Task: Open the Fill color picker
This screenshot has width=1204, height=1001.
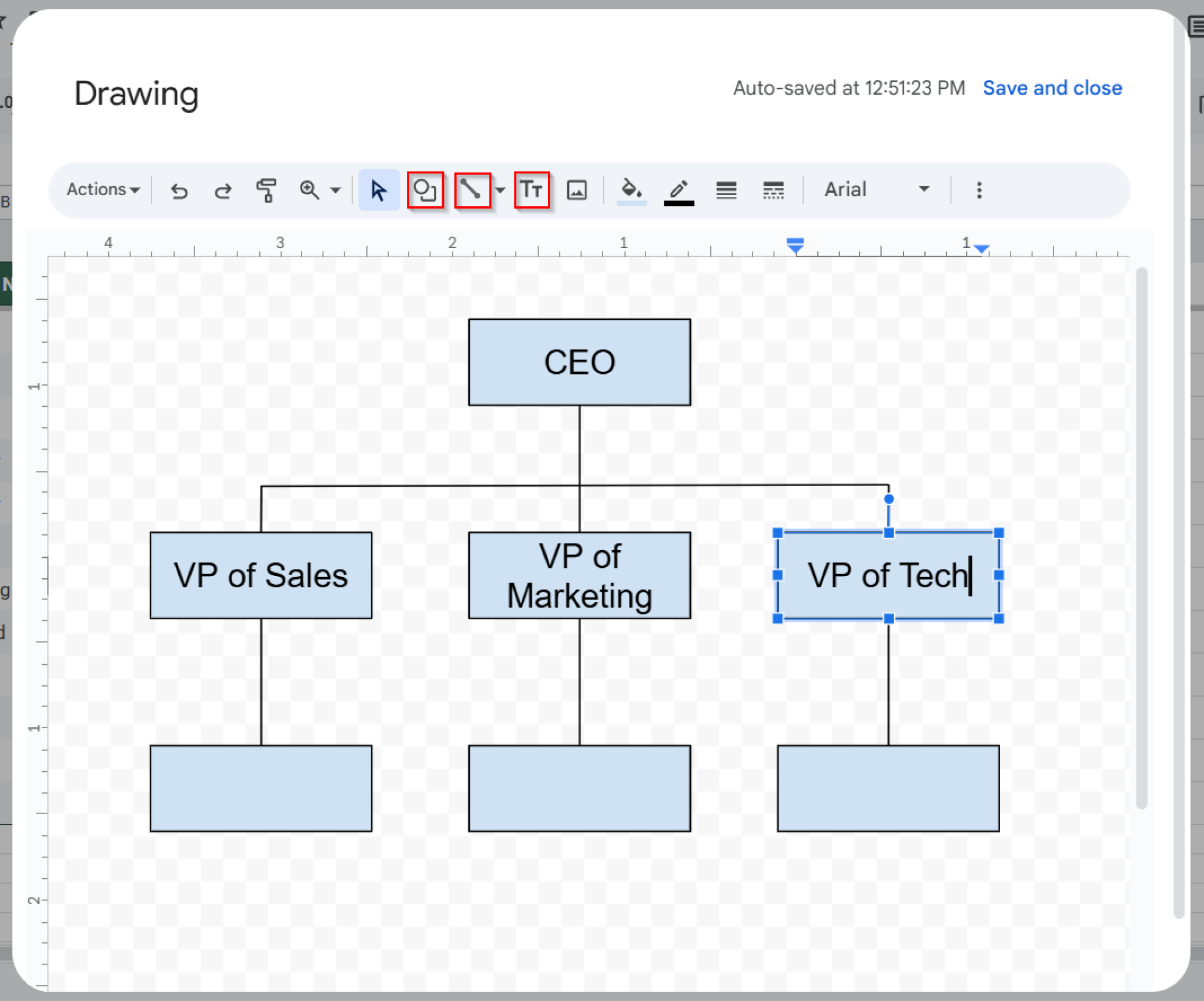Action: click(x=631, y=189)
